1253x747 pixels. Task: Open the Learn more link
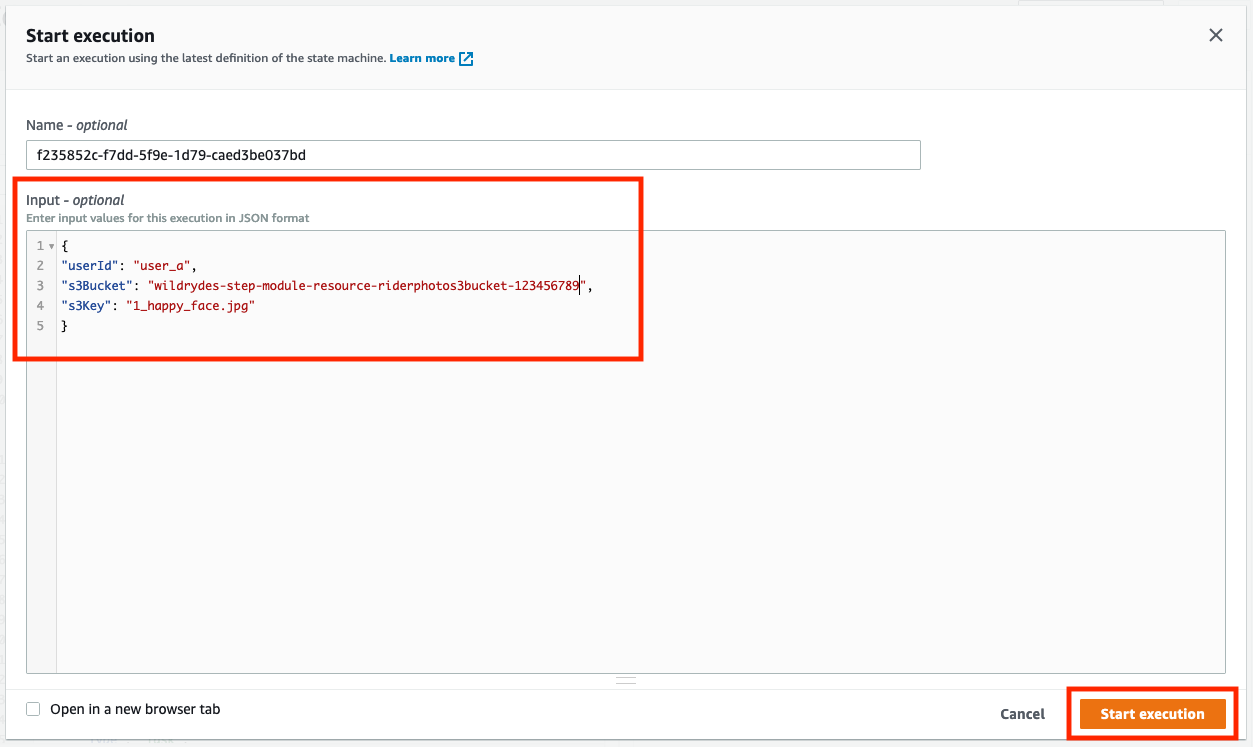pyautogui.click(x=422, y=58)
